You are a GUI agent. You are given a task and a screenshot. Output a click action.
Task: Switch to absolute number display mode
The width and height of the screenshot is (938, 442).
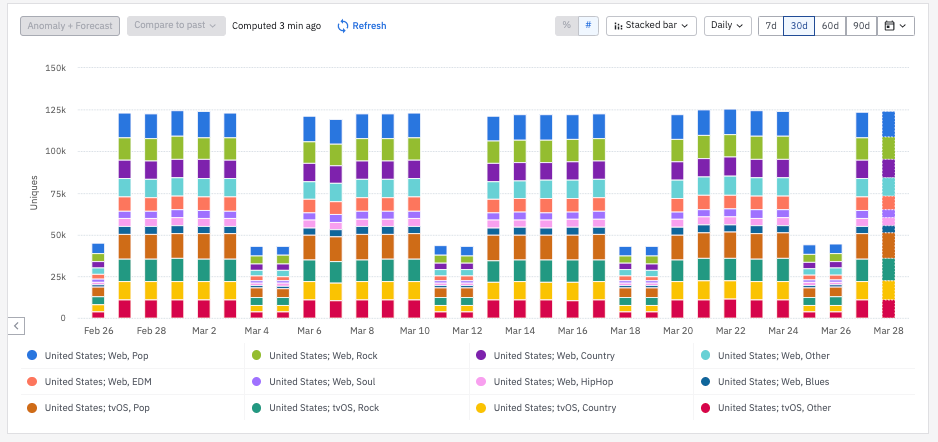(588, 26)
